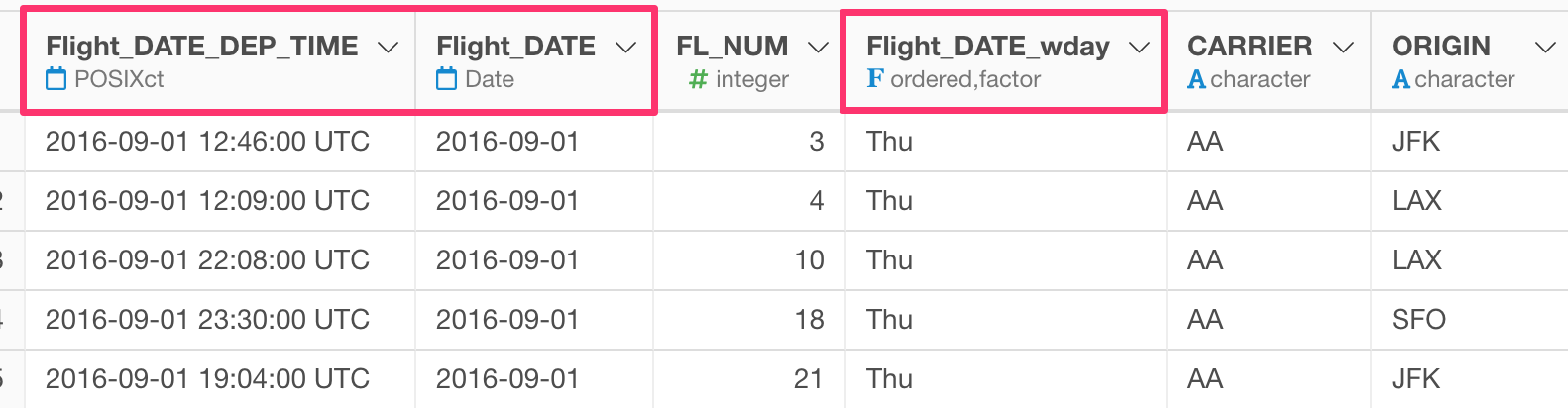Click the CARRIER character type icon
This screenshot has width=1568, height=408.
click(x=1197, y=79)
